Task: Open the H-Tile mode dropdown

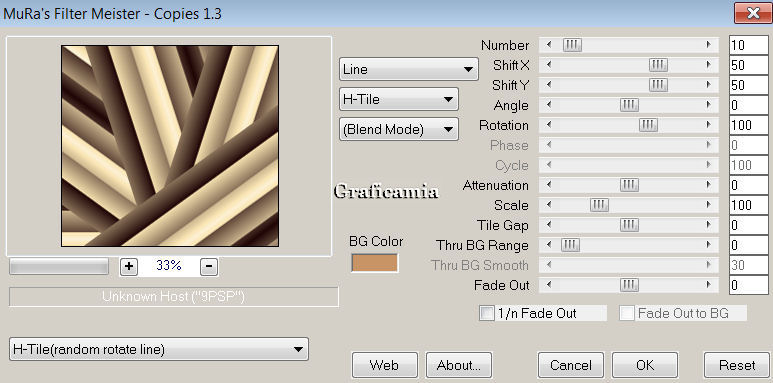Action: (x=399, y=99)
